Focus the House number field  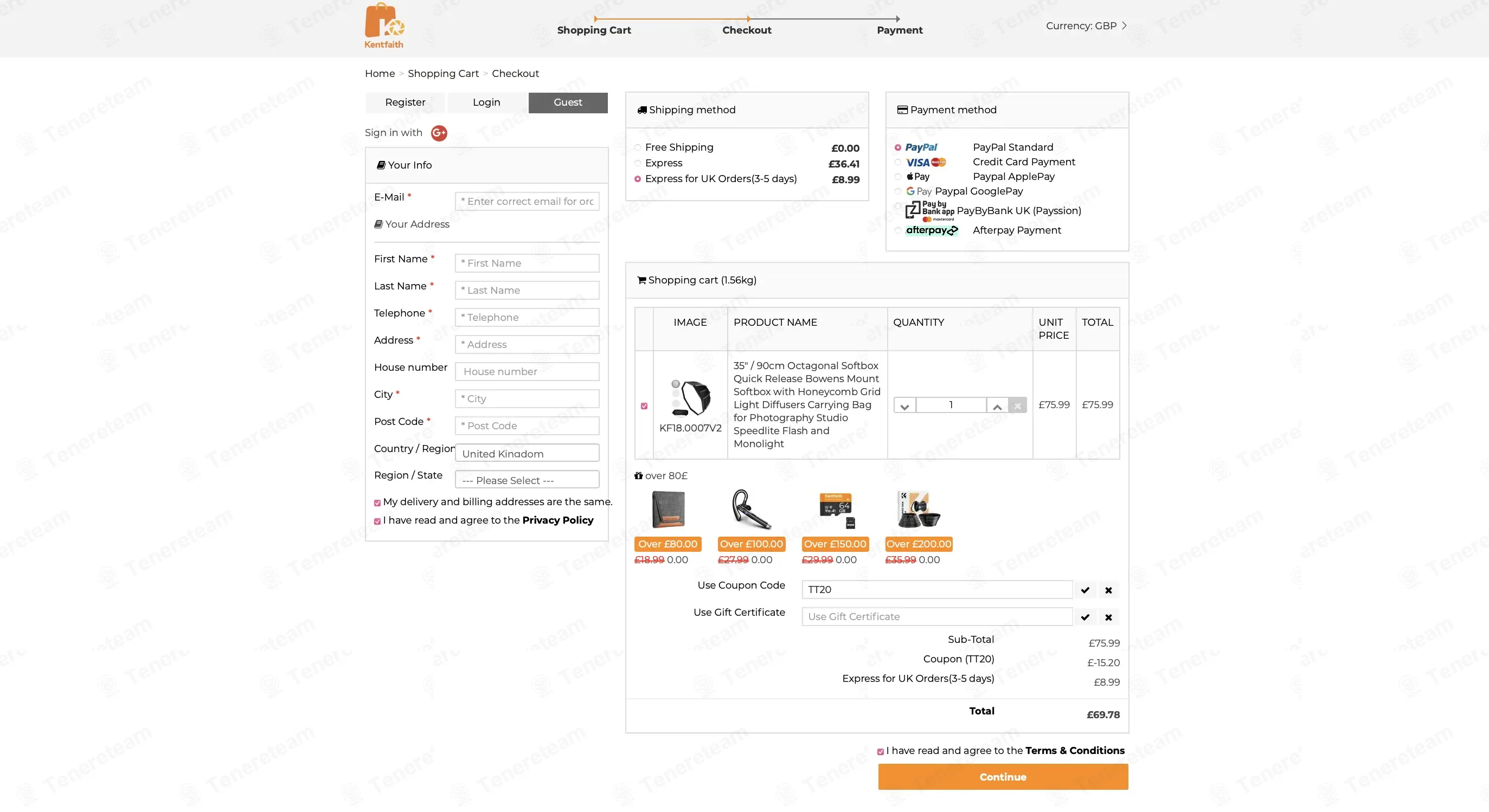(x=527, y=372)
